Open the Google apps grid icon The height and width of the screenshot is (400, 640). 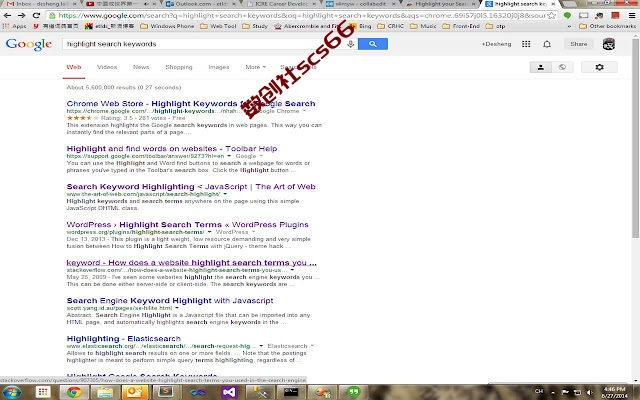tap(526, 44)
